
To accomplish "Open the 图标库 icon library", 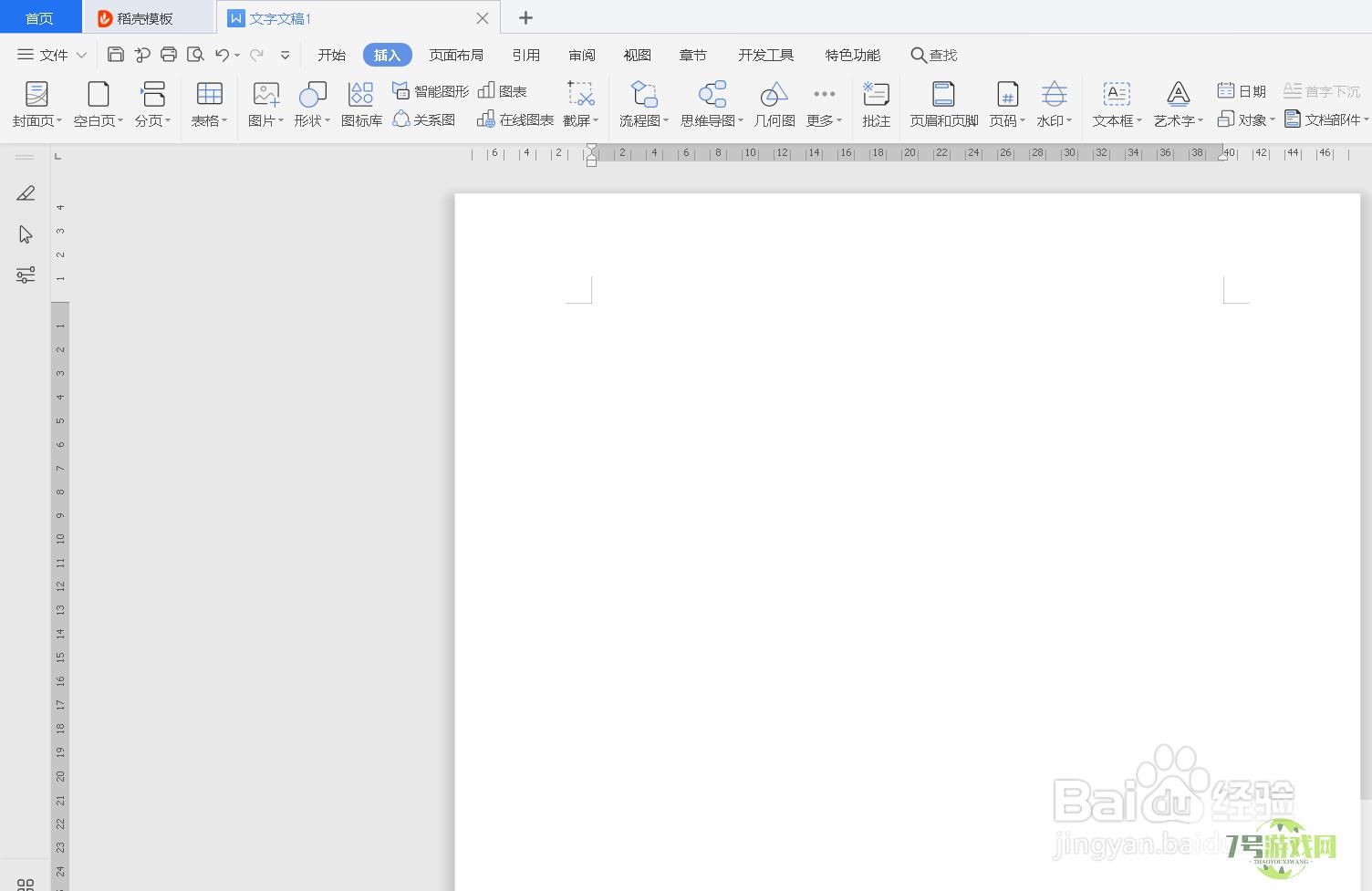I will (361, 104).
